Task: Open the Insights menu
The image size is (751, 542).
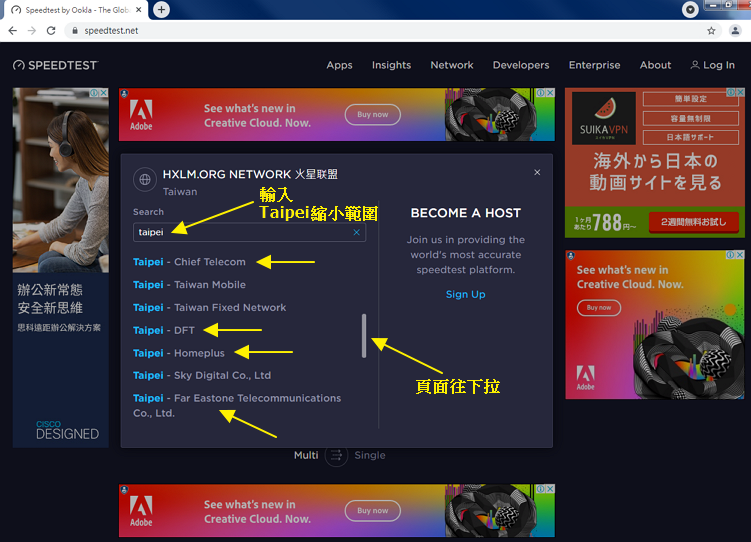Action: (x=391, y=65)
